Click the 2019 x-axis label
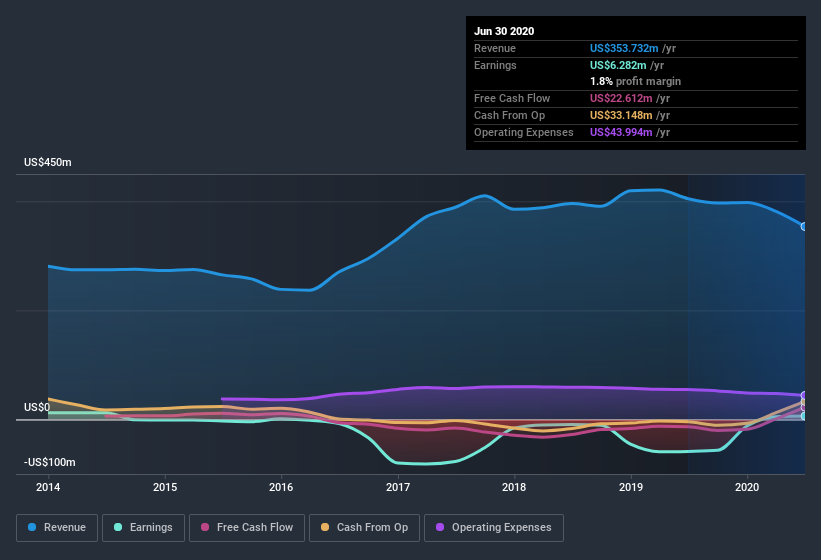This screenshot has height=560, width=821. [x=631, y=487]
